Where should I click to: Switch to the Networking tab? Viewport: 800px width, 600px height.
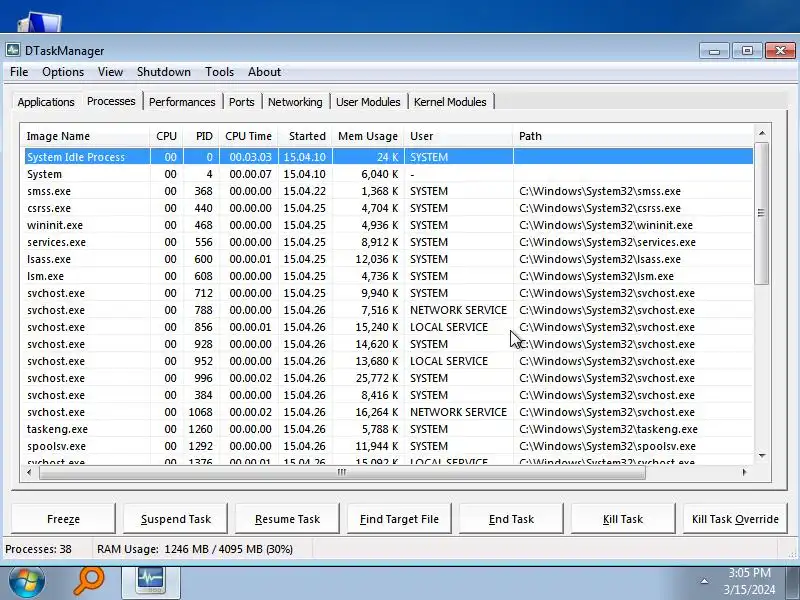295,102
